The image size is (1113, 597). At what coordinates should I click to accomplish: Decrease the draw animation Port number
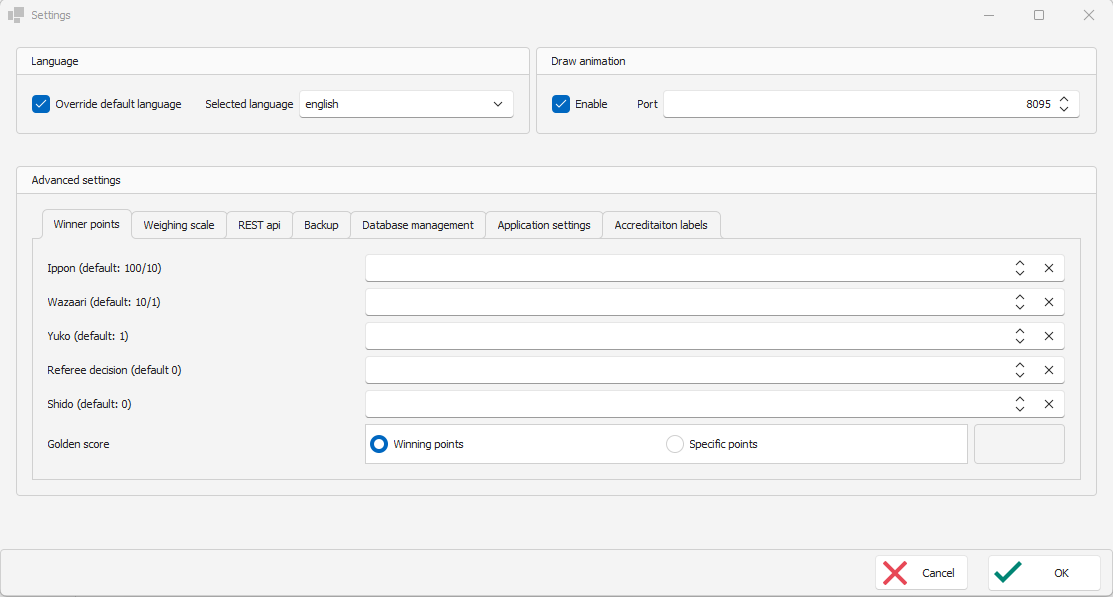pos(1063,109)
